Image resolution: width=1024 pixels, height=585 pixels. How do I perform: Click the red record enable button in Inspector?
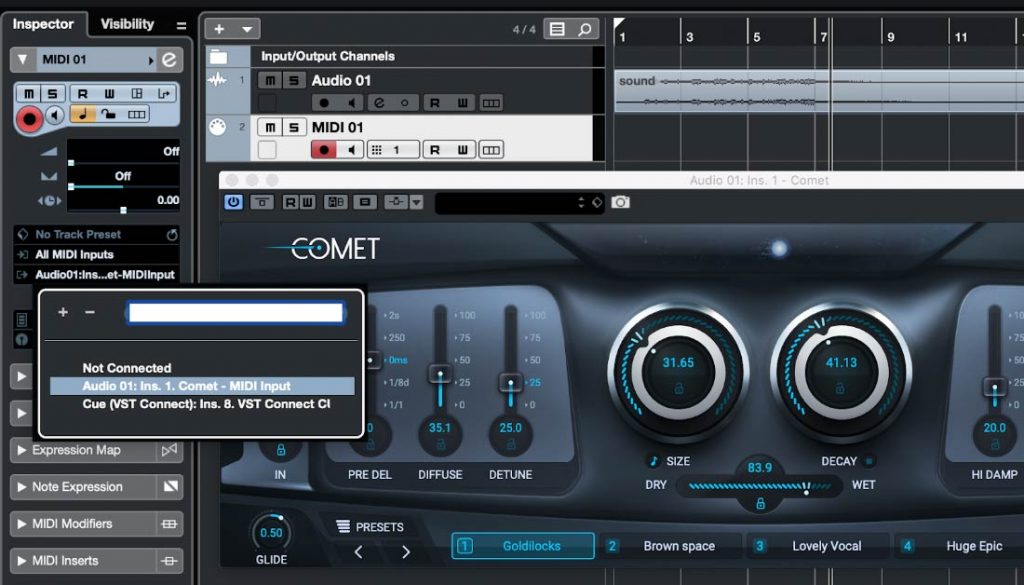point(29,117)
